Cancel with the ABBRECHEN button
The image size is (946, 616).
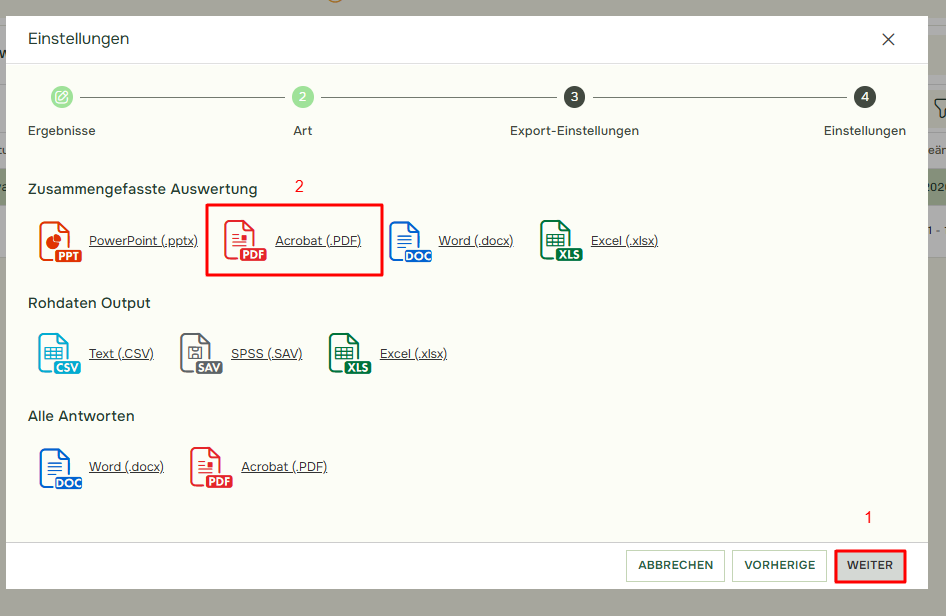pyautogui.click(x=675, y=565)
